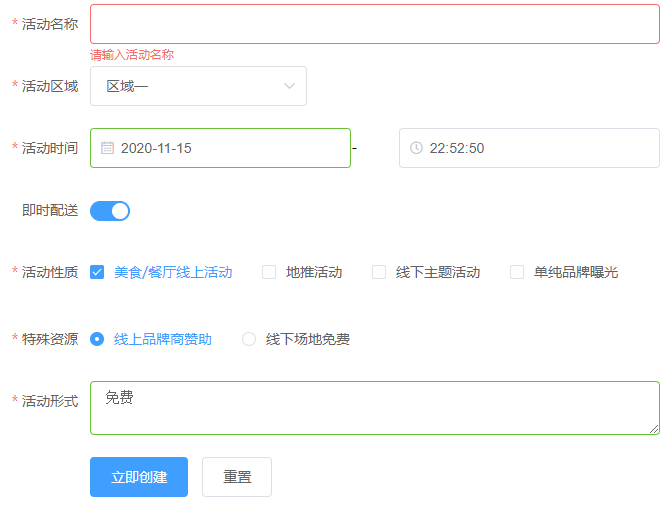
Task: Check the 单纯品牌曝光 checkbox
Action: coord(517,272)
